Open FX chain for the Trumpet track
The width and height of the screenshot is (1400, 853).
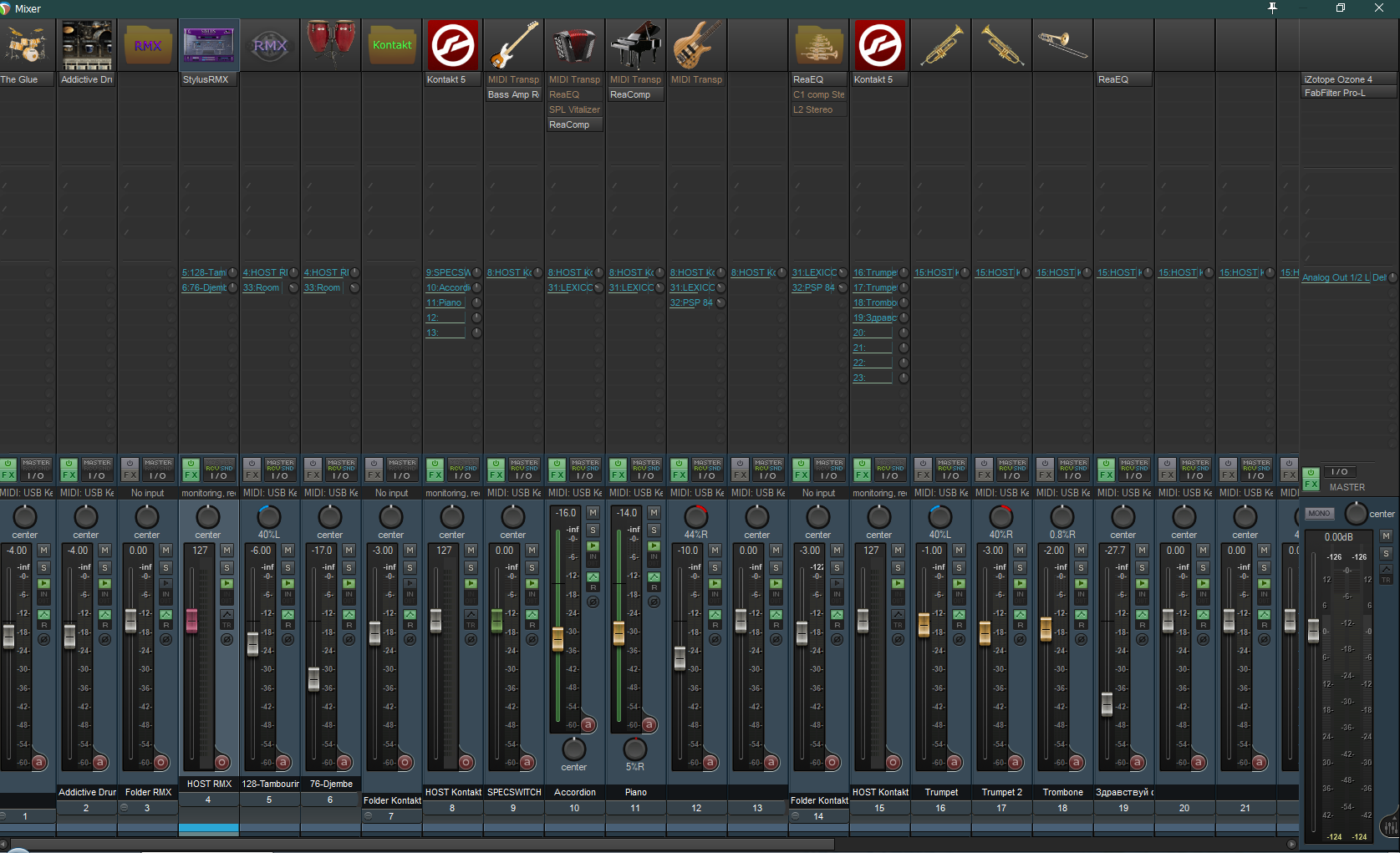(x=923, y=475)
